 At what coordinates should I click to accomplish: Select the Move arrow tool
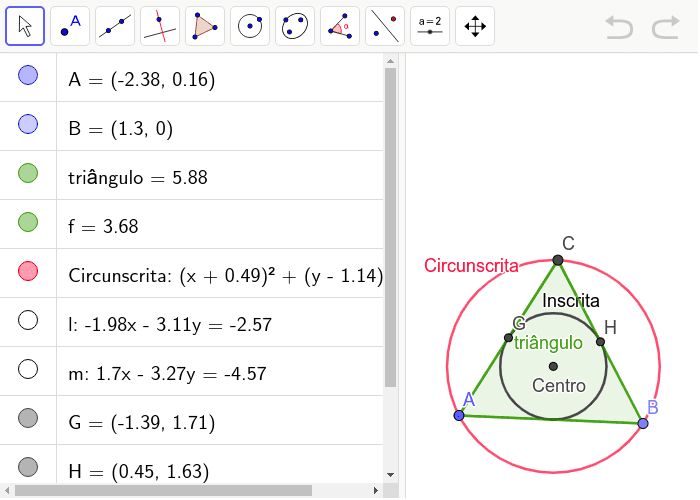coord(25,26)
